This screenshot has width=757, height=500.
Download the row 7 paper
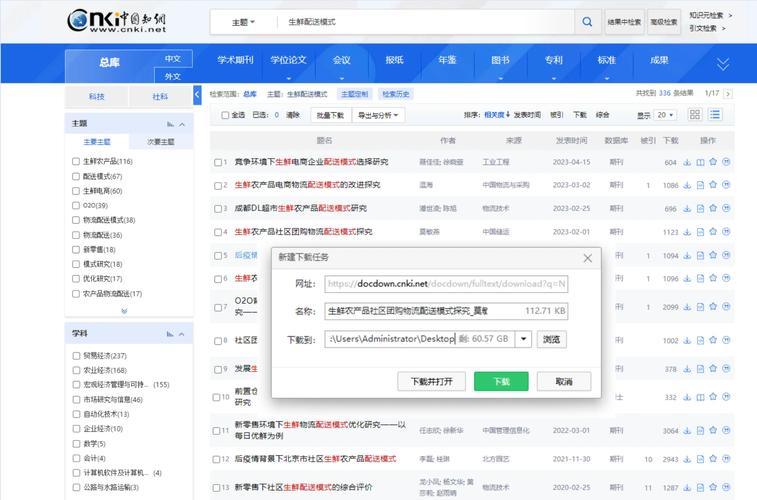click(687, 307)
